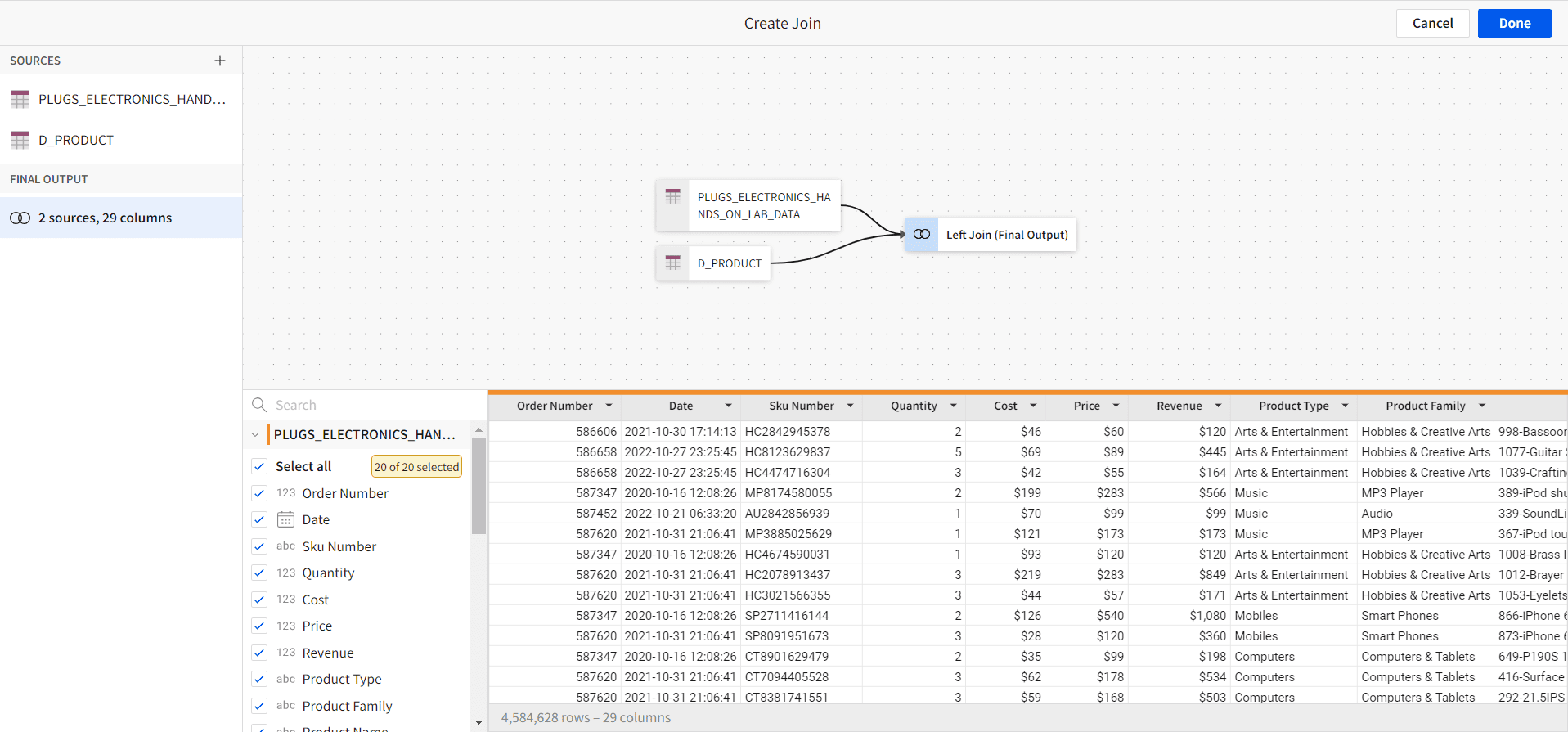Image resolution: width=1568 pixels, height=732 pixels.
Task: Click the plus icon to add a source
Action: tap(220, 61)
